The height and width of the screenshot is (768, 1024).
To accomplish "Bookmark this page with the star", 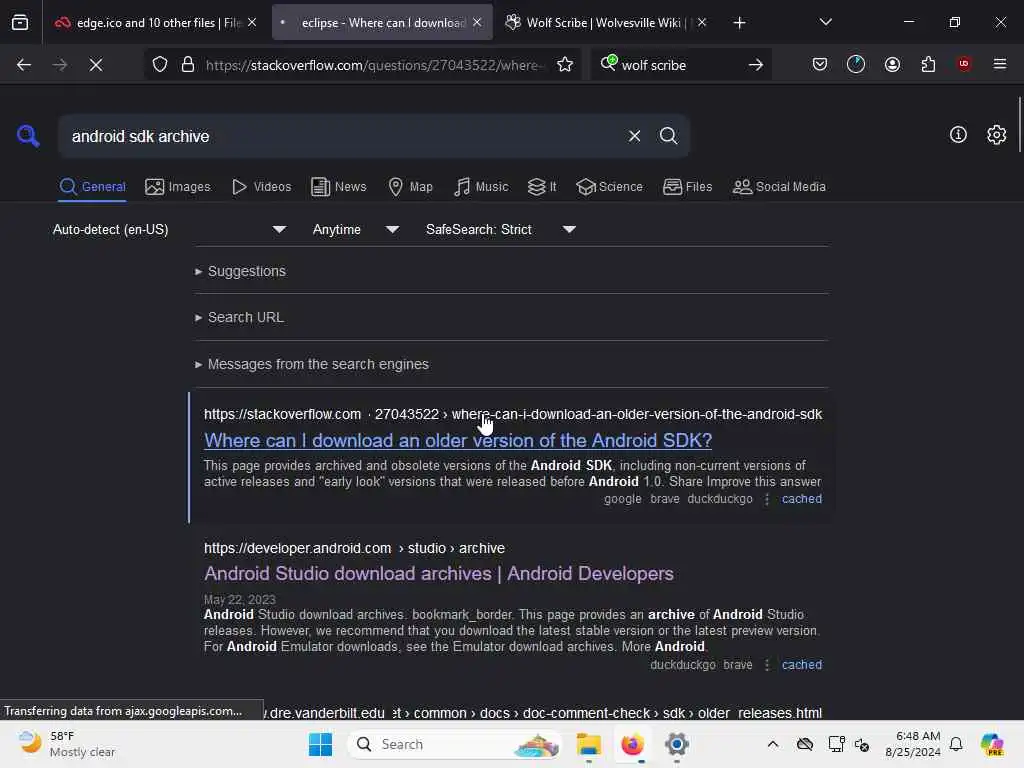I will click(565, 65).
